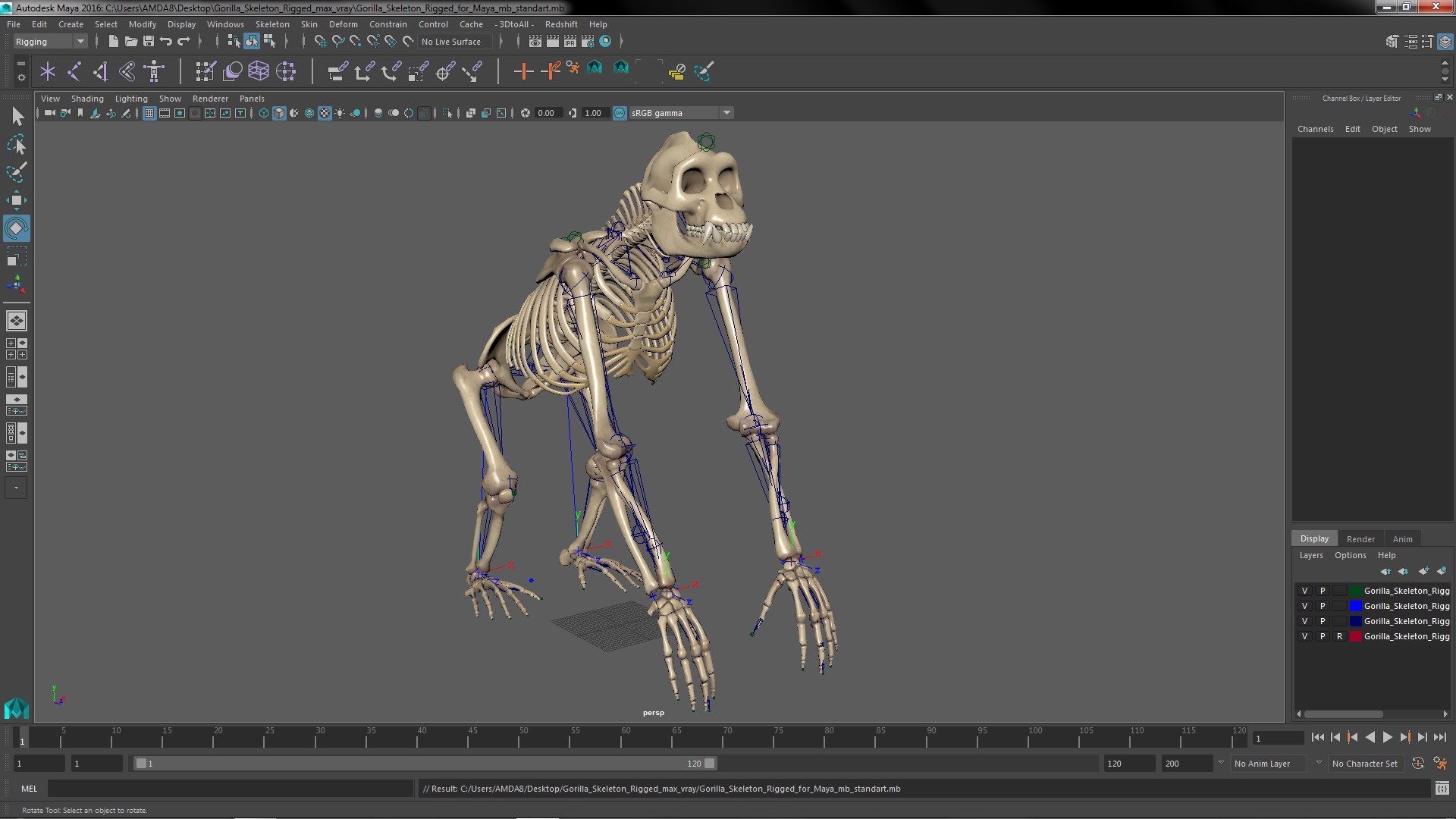Screen dimensions: 1456x819
Task: Play animation backwards
Action: [1370, 737]
